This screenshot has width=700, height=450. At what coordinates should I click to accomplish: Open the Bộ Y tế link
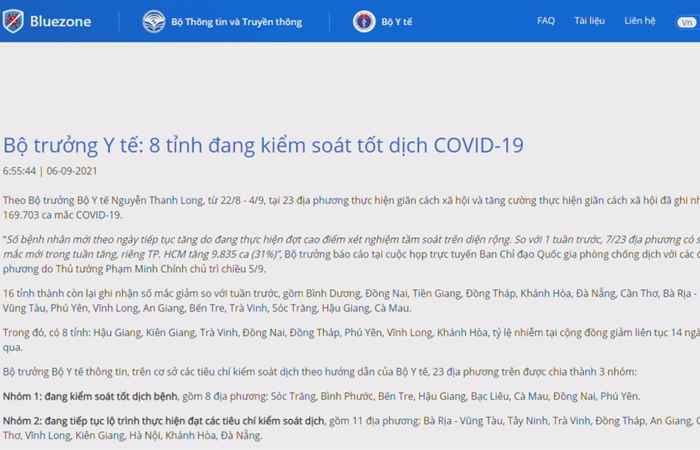tap(397, 22)
